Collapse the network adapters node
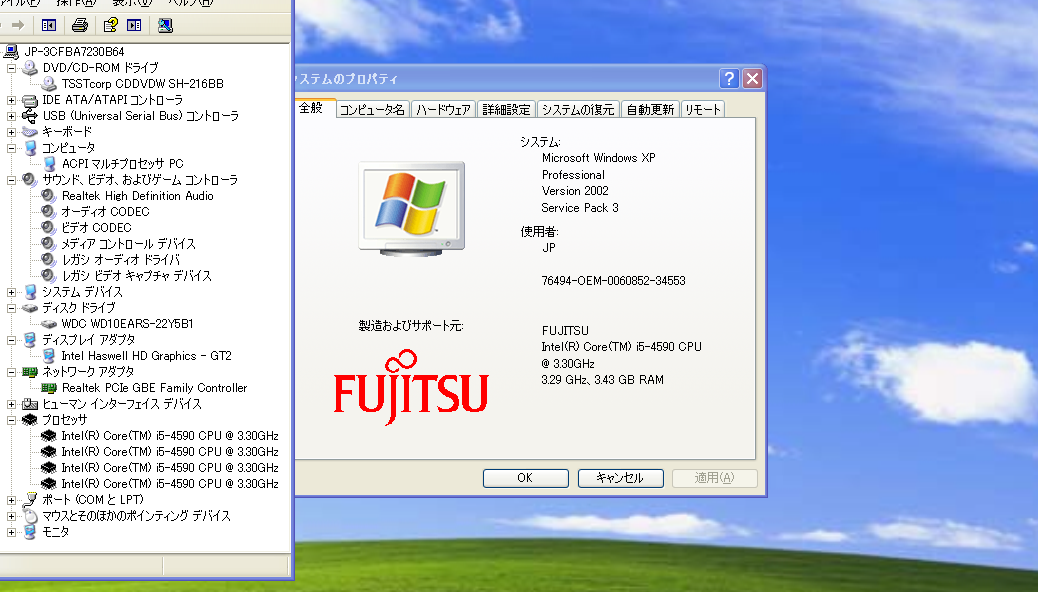 coord(11,372)
